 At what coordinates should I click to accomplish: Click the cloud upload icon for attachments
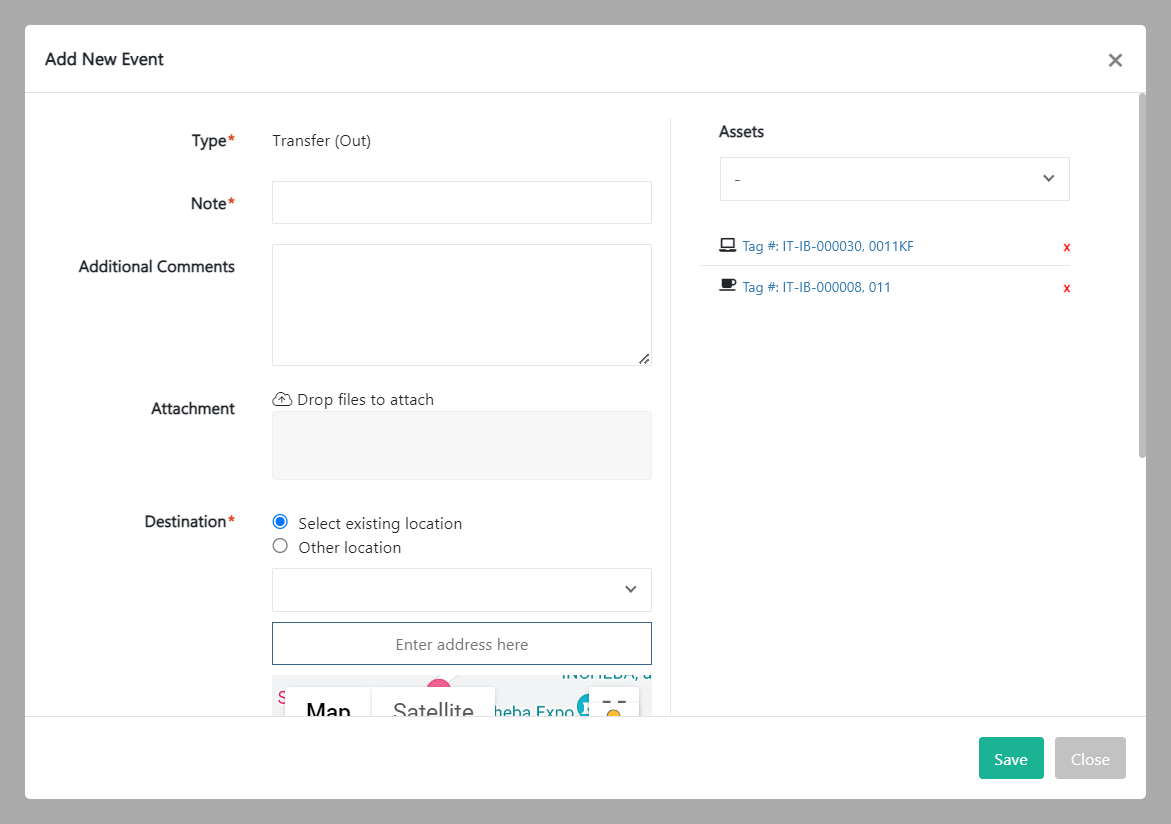coord(282,399)
